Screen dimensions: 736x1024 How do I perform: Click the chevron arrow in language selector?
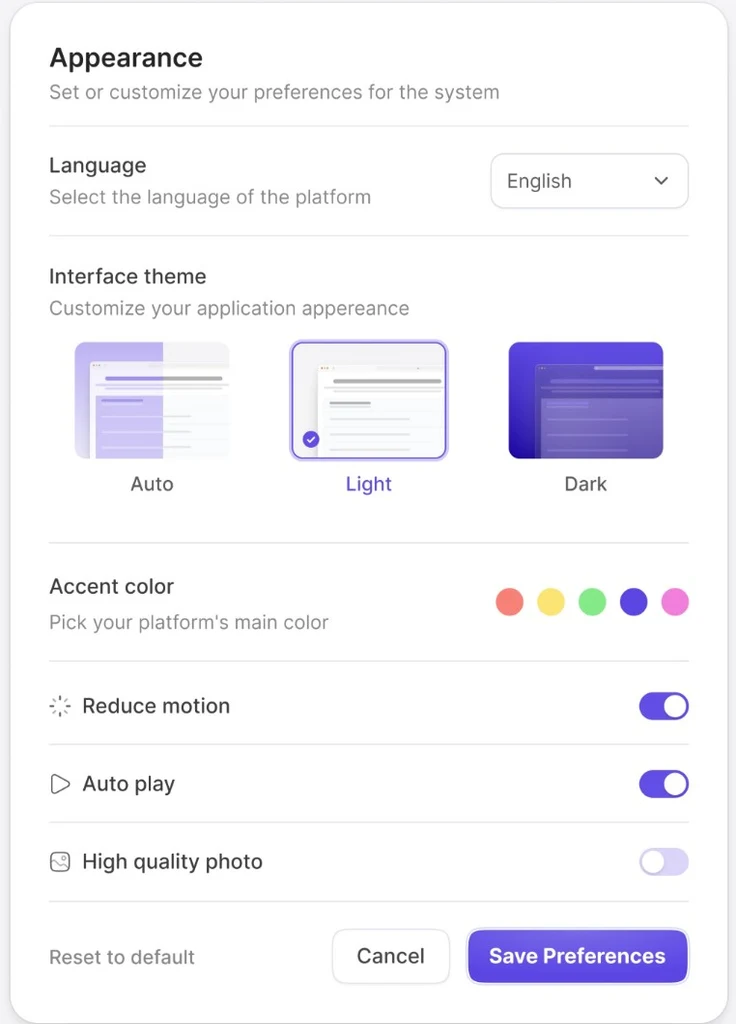coord(662,181)
